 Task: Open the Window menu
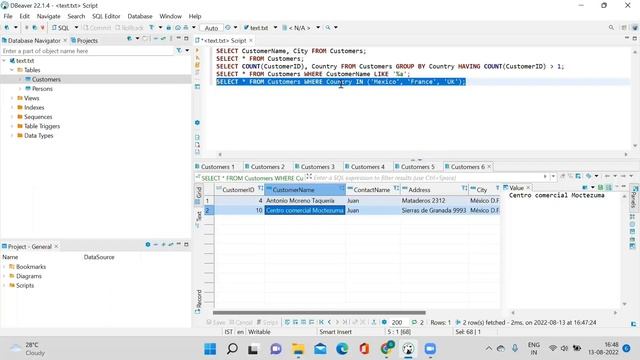click(x=170, y=16)
